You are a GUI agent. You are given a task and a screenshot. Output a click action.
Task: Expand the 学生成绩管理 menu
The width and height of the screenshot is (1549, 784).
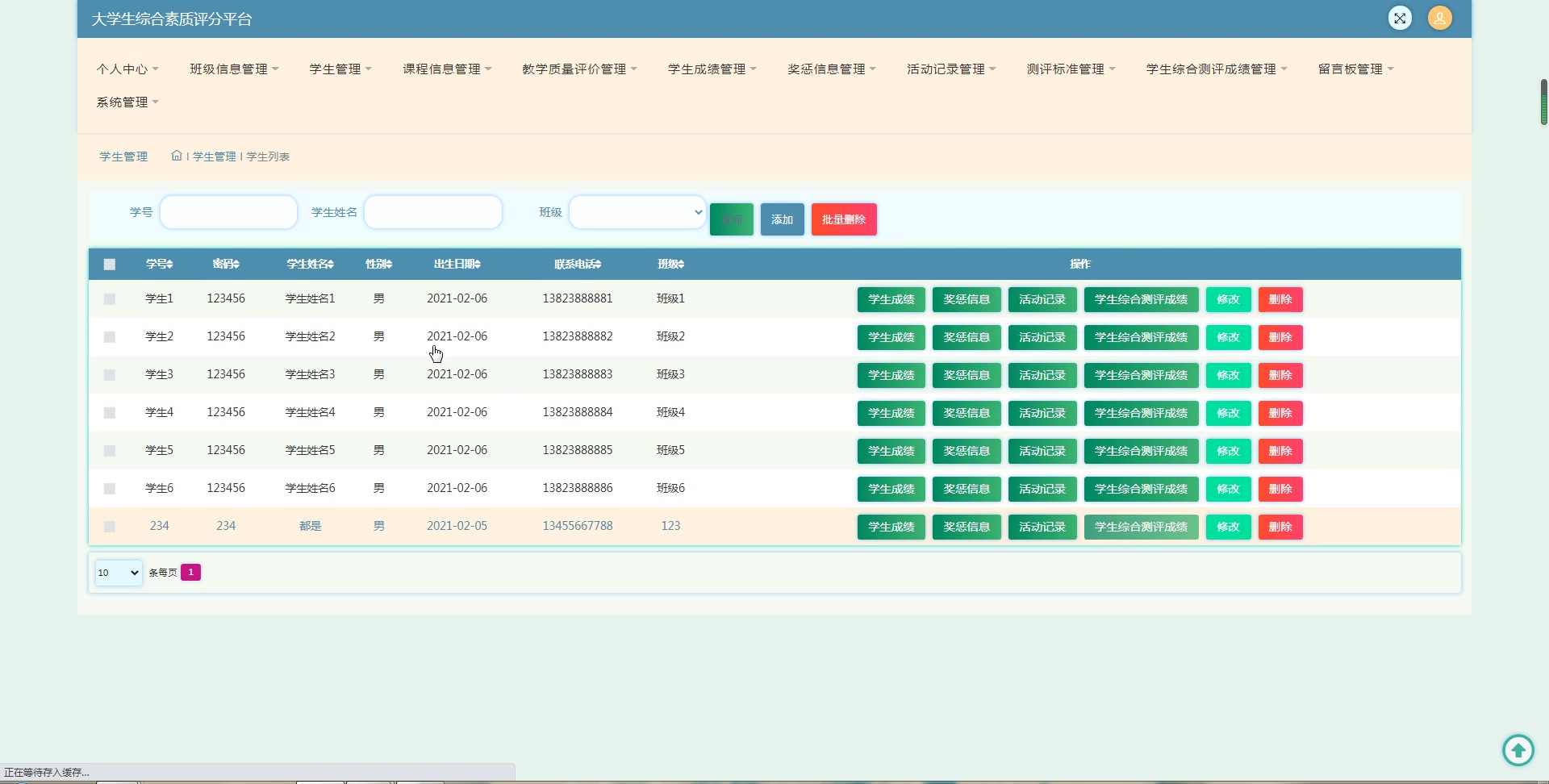[712, 69]
